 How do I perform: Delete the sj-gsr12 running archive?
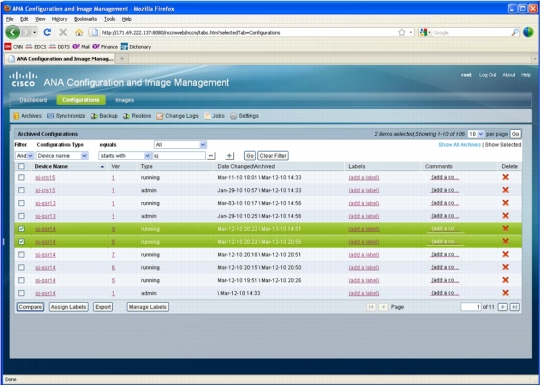tap(505, 203)
